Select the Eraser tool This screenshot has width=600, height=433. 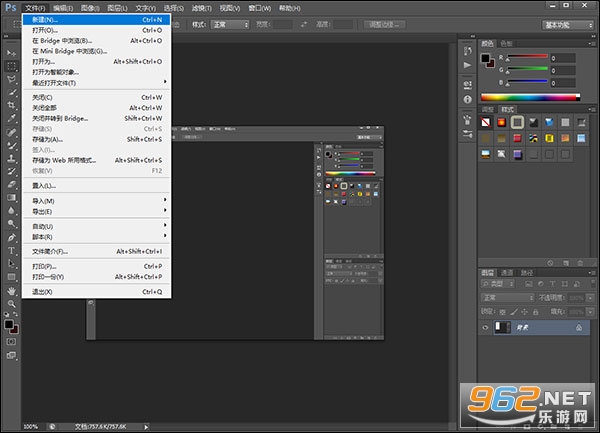11,184
